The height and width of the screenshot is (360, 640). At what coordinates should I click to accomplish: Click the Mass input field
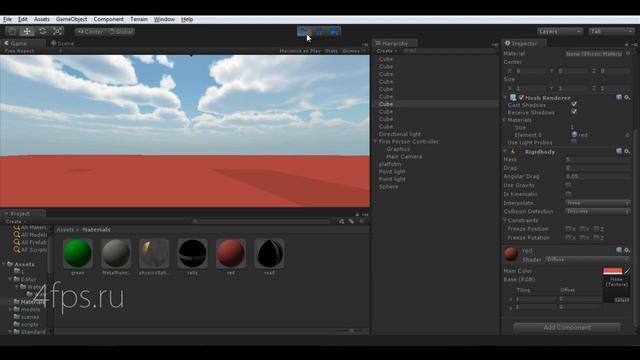pyautogui.click(x=598, y=159)
